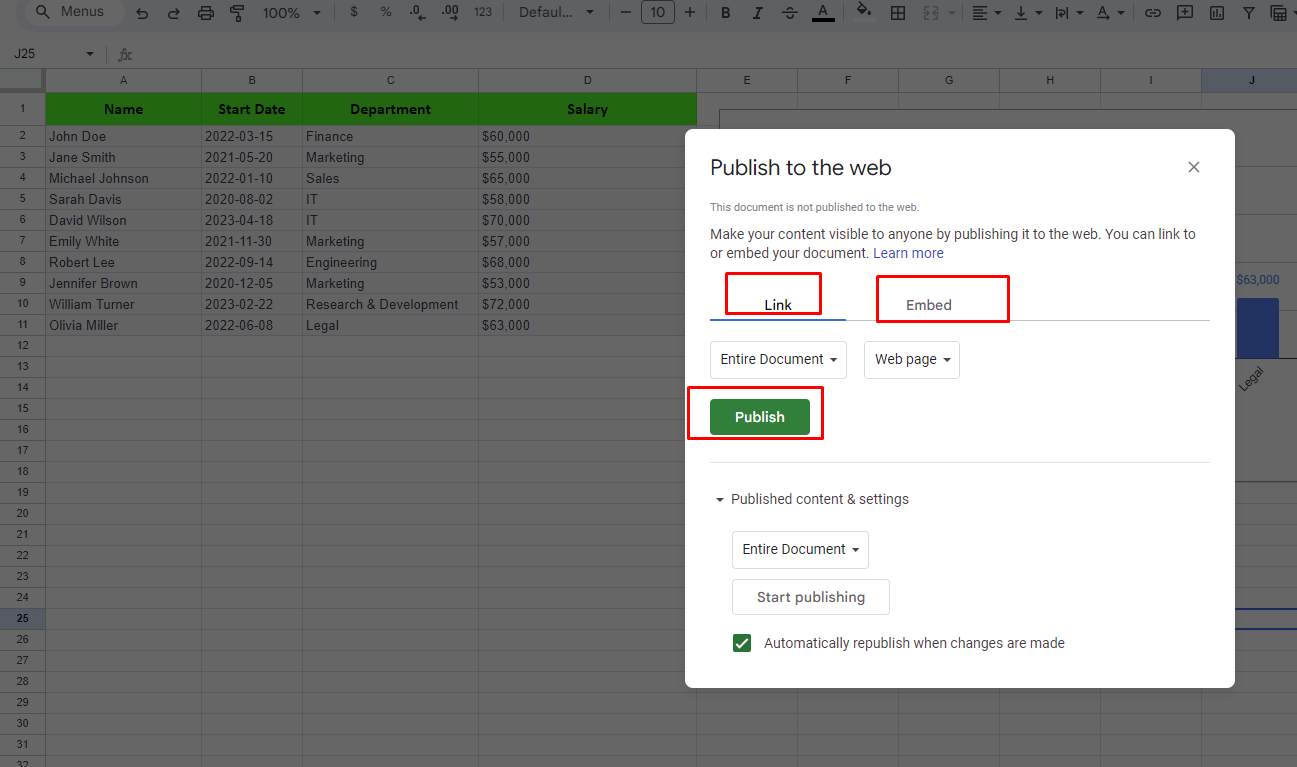Click the cell containing John Doe
Image resolution: width=1297 pixels, height=767 pixels.
124,136
